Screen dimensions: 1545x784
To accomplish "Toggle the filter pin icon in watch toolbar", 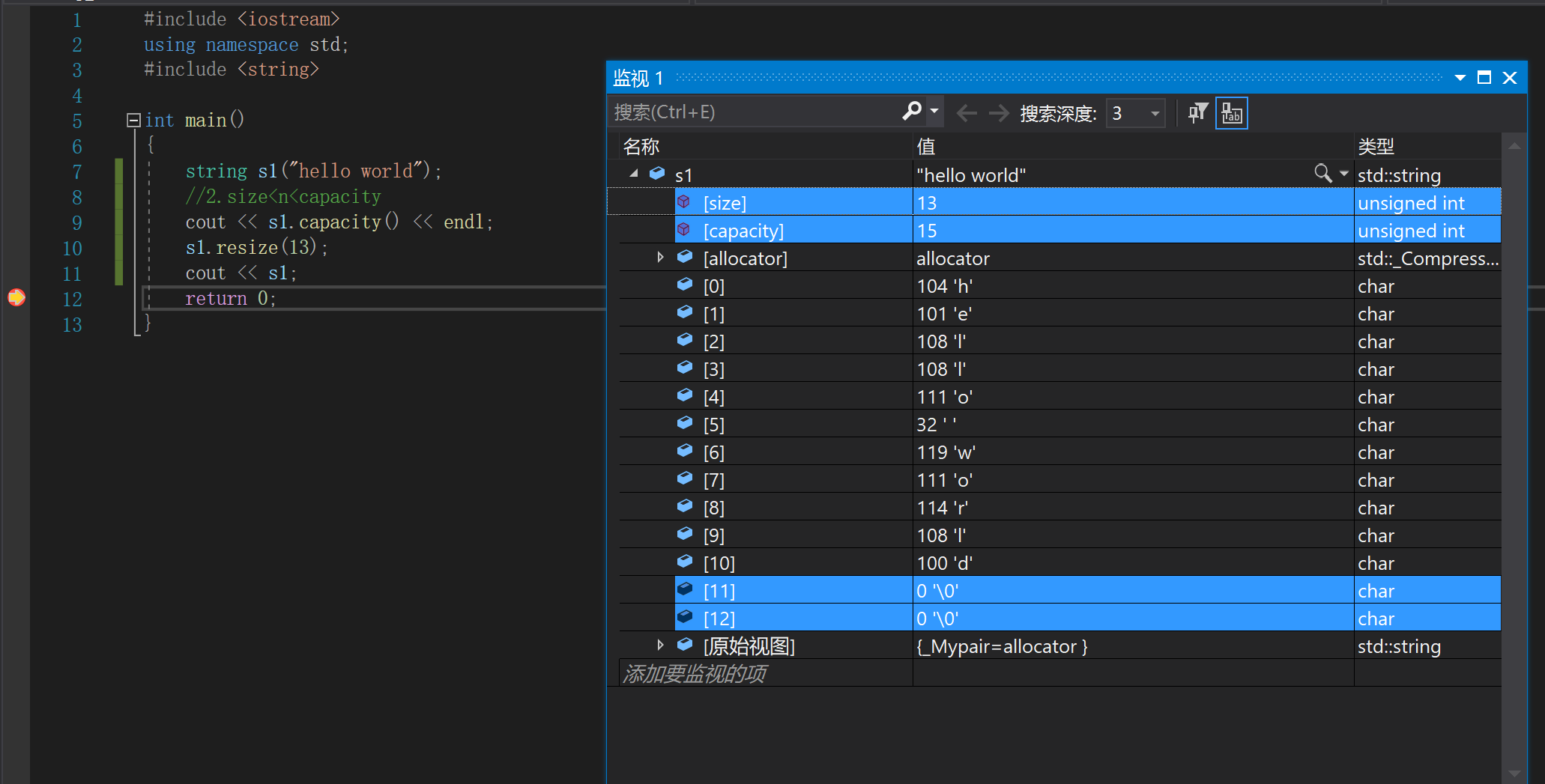I will [1197, 113].
